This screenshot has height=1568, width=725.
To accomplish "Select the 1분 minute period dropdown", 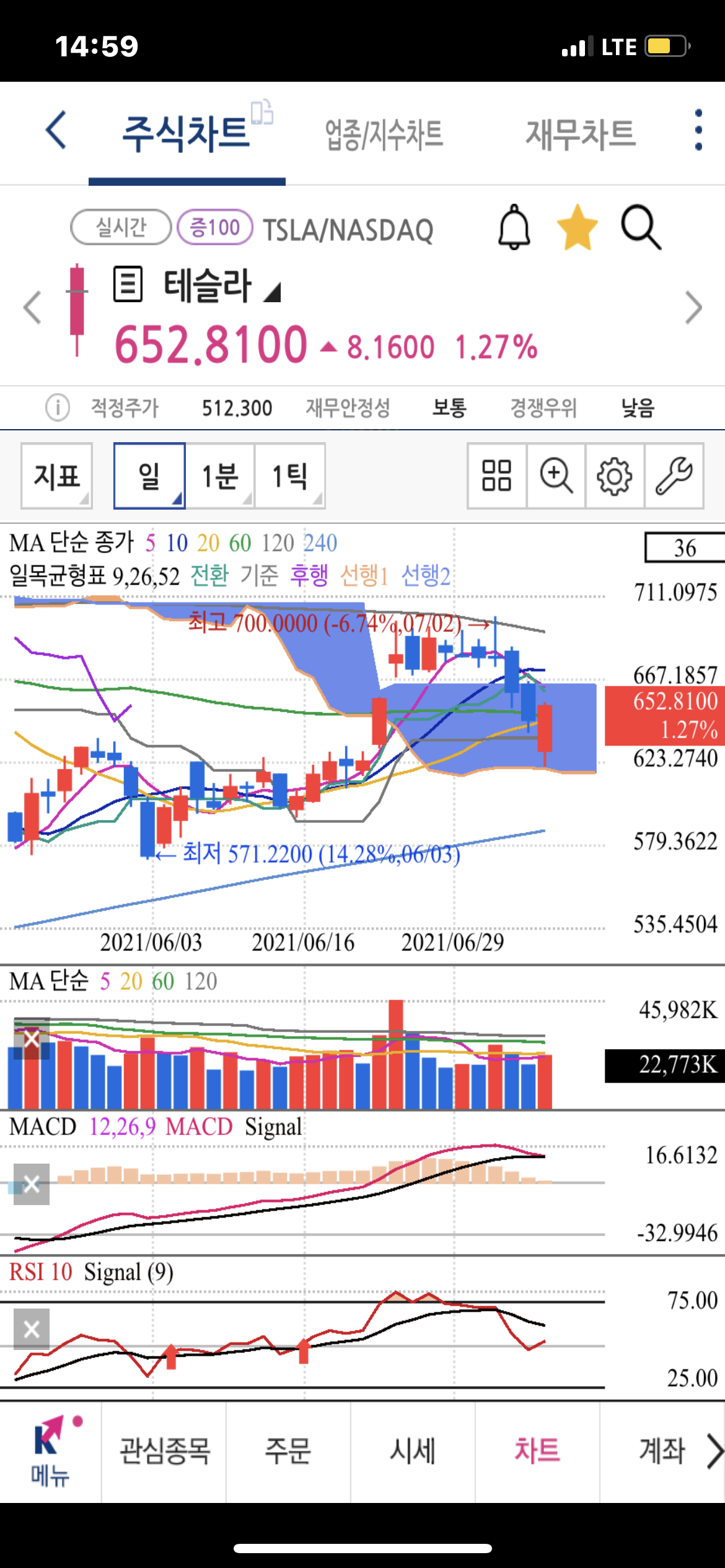I will tap(220, 476).
